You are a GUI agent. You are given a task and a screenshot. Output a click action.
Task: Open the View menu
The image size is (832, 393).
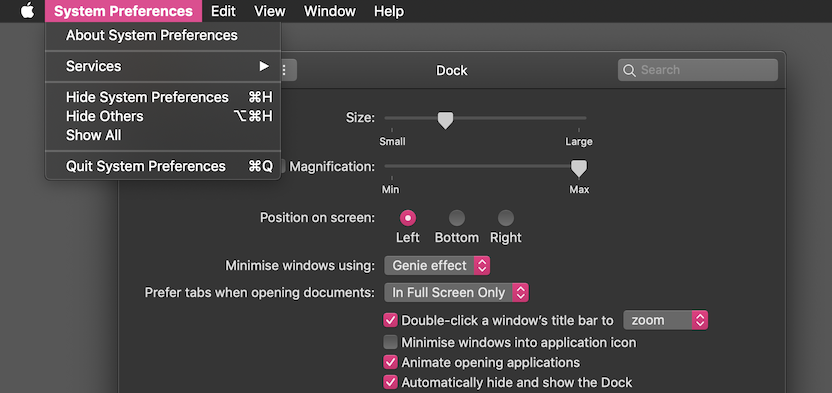point(270,11)
